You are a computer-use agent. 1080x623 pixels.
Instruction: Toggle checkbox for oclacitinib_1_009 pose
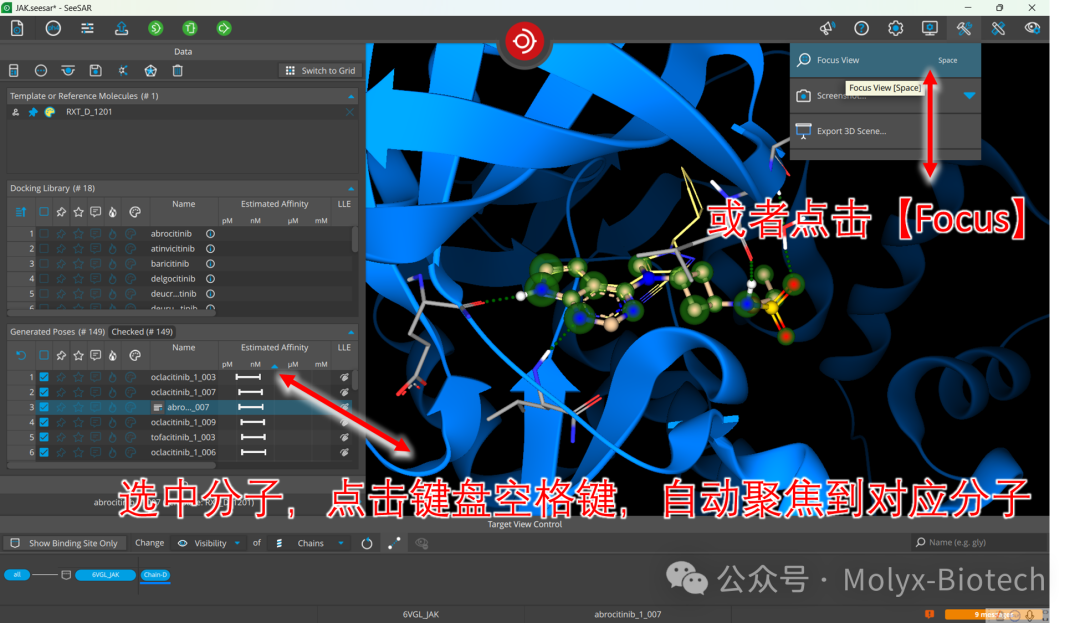(x=44, y=423)
